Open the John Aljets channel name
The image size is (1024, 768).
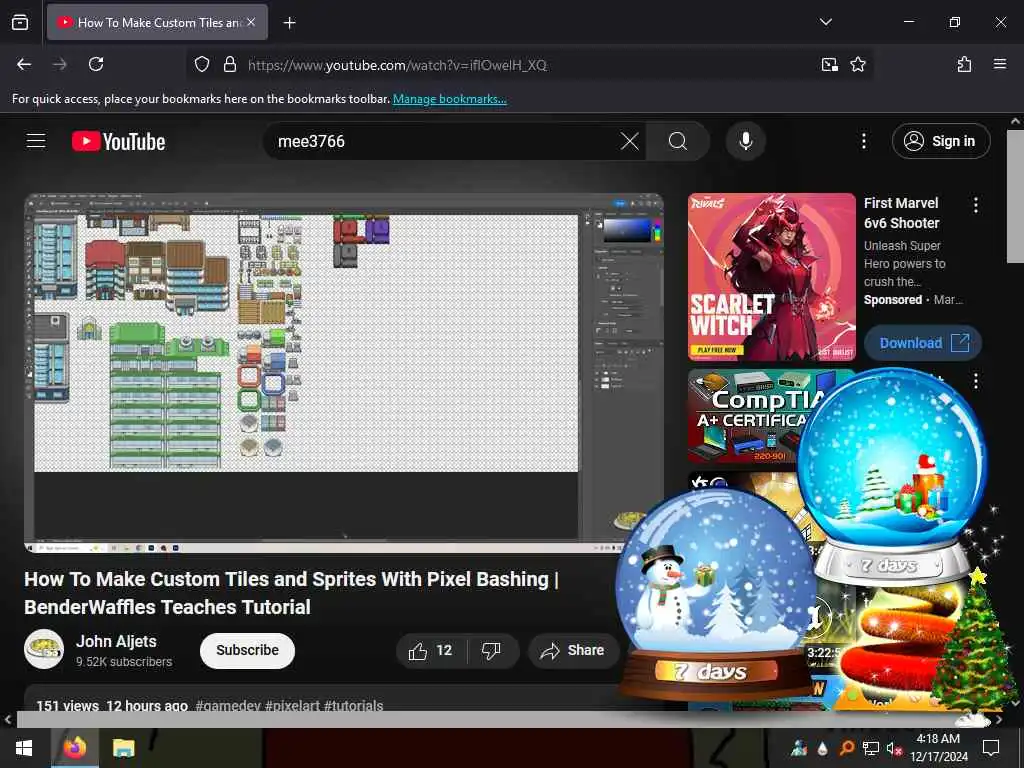point(116,641)
